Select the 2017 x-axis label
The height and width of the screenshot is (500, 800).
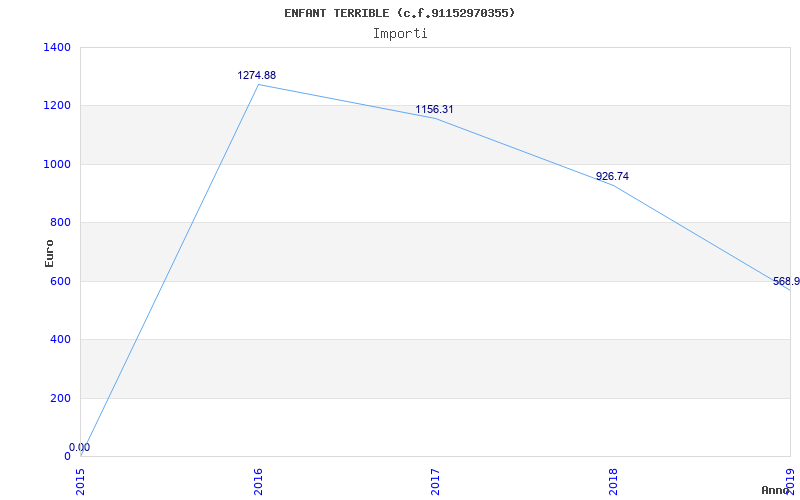pyautogui.click(x=436, y=481)
